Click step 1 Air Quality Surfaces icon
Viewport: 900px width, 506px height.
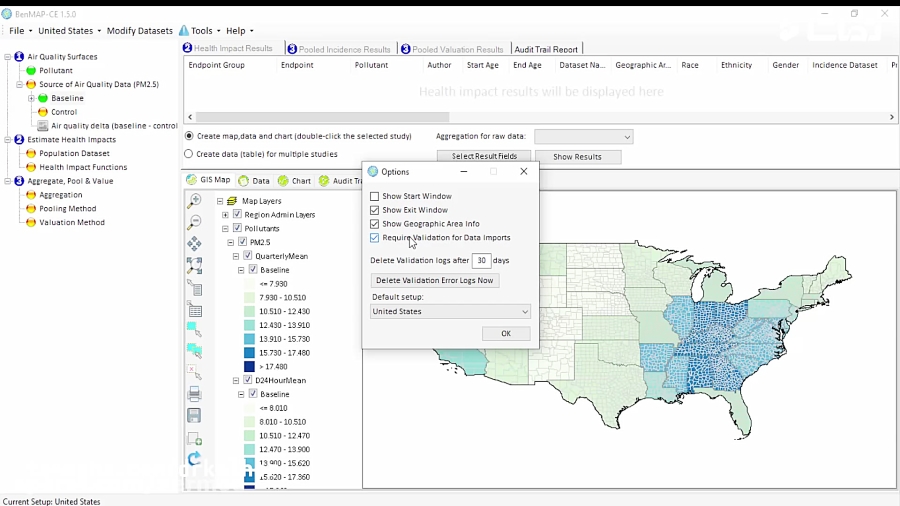[19, 56]
